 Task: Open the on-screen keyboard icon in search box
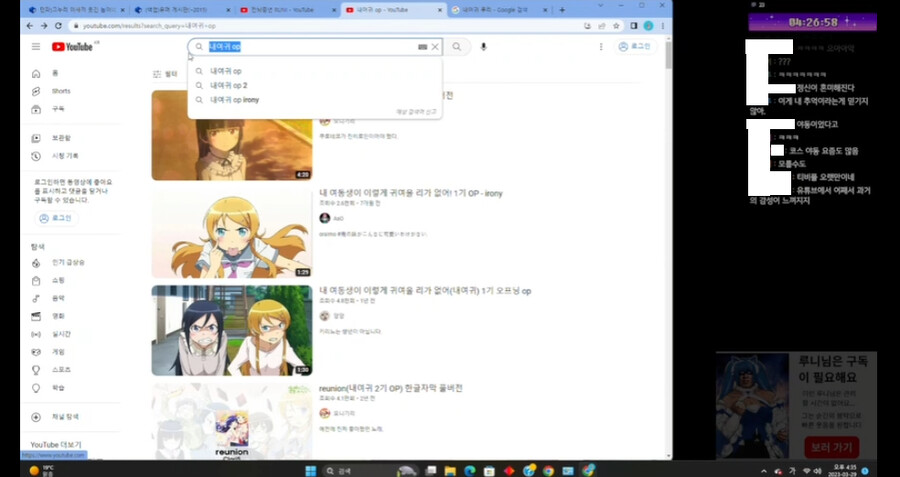[x=422, y=47]
